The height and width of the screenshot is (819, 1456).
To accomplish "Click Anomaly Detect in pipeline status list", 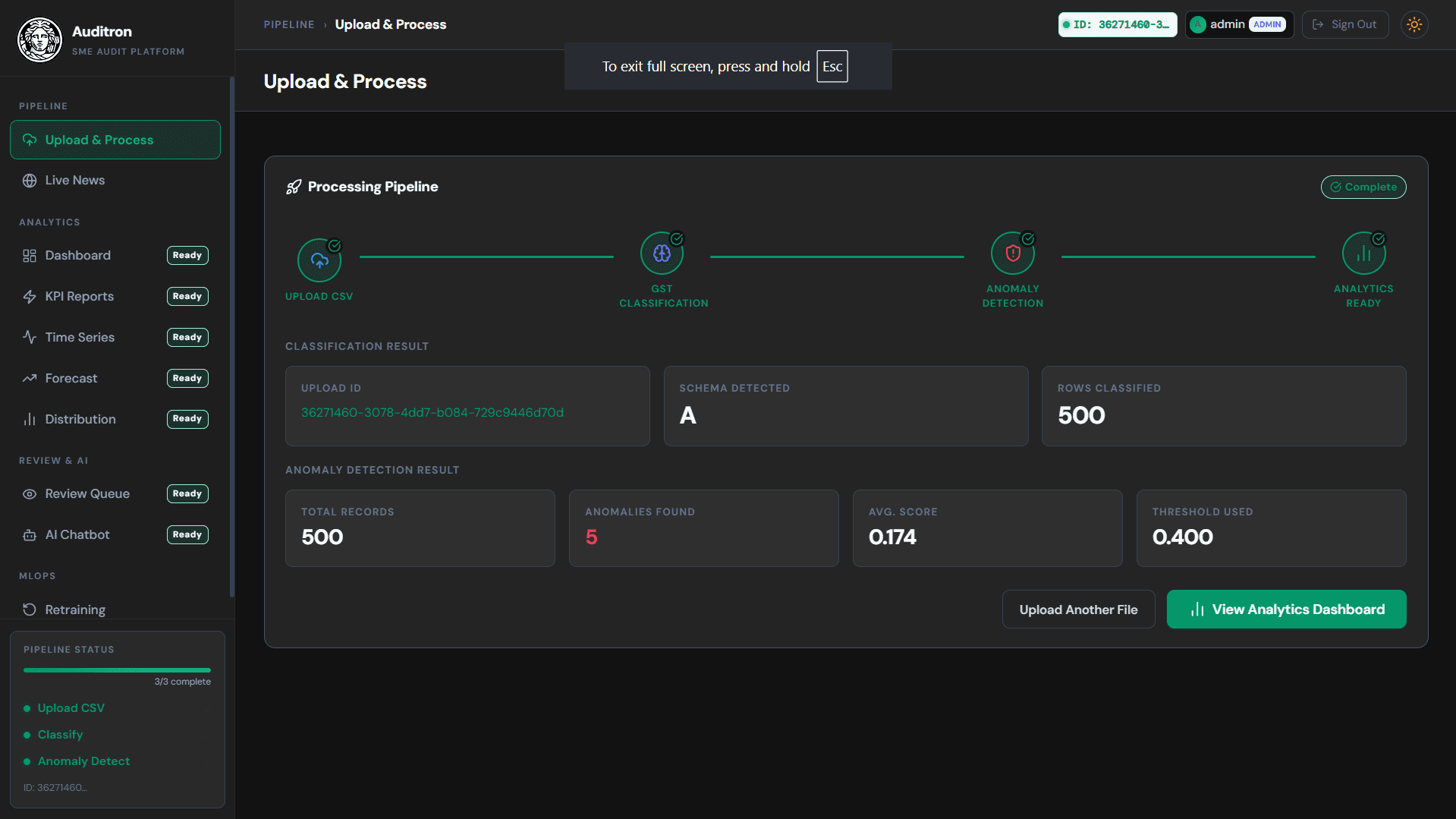I will [x=83, y=761].
